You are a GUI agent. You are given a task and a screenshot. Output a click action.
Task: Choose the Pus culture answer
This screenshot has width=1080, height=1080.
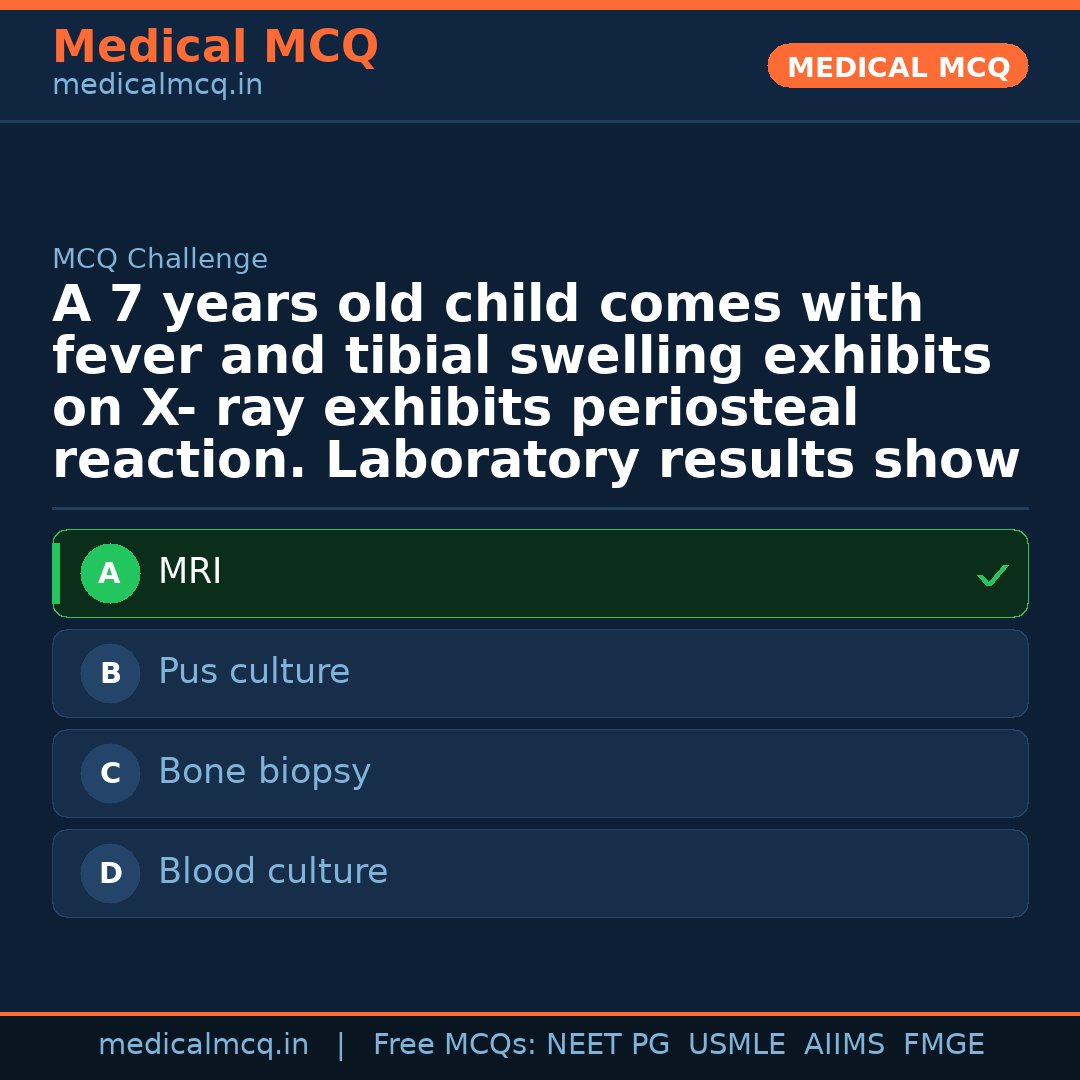pyautogui.click(x=254, y=672)
